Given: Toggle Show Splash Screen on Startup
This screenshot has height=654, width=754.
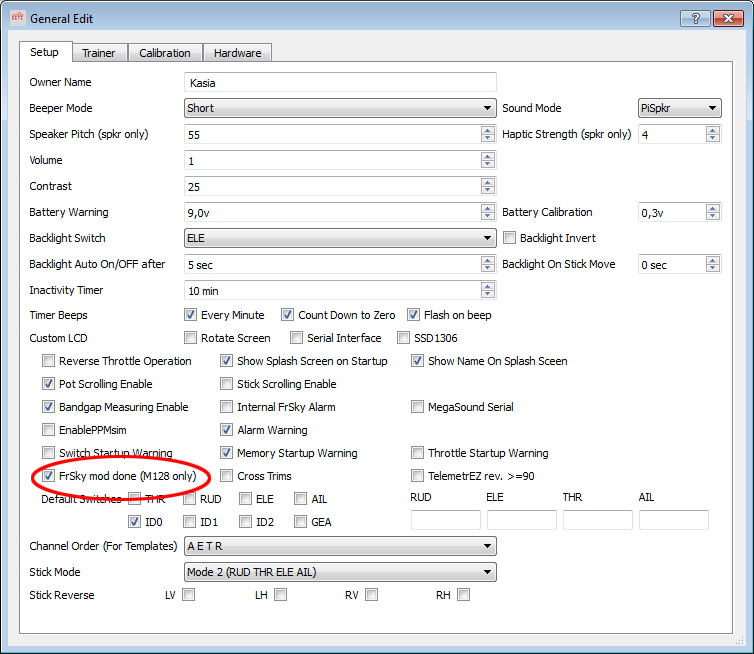Looking at the screenshot, I should tap(226, 361).
